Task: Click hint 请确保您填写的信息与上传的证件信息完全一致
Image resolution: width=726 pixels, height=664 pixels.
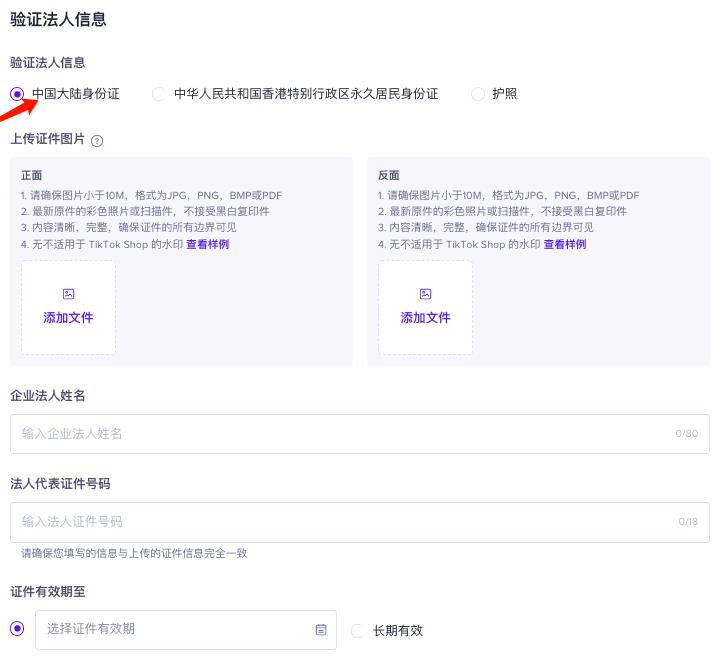Action: click(x=134, y=553)
